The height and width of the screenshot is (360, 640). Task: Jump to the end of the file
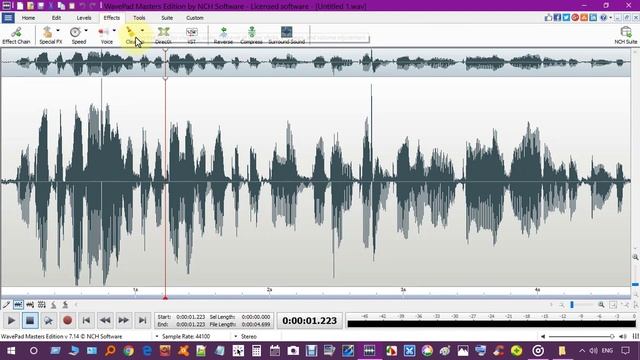(142, 321)
